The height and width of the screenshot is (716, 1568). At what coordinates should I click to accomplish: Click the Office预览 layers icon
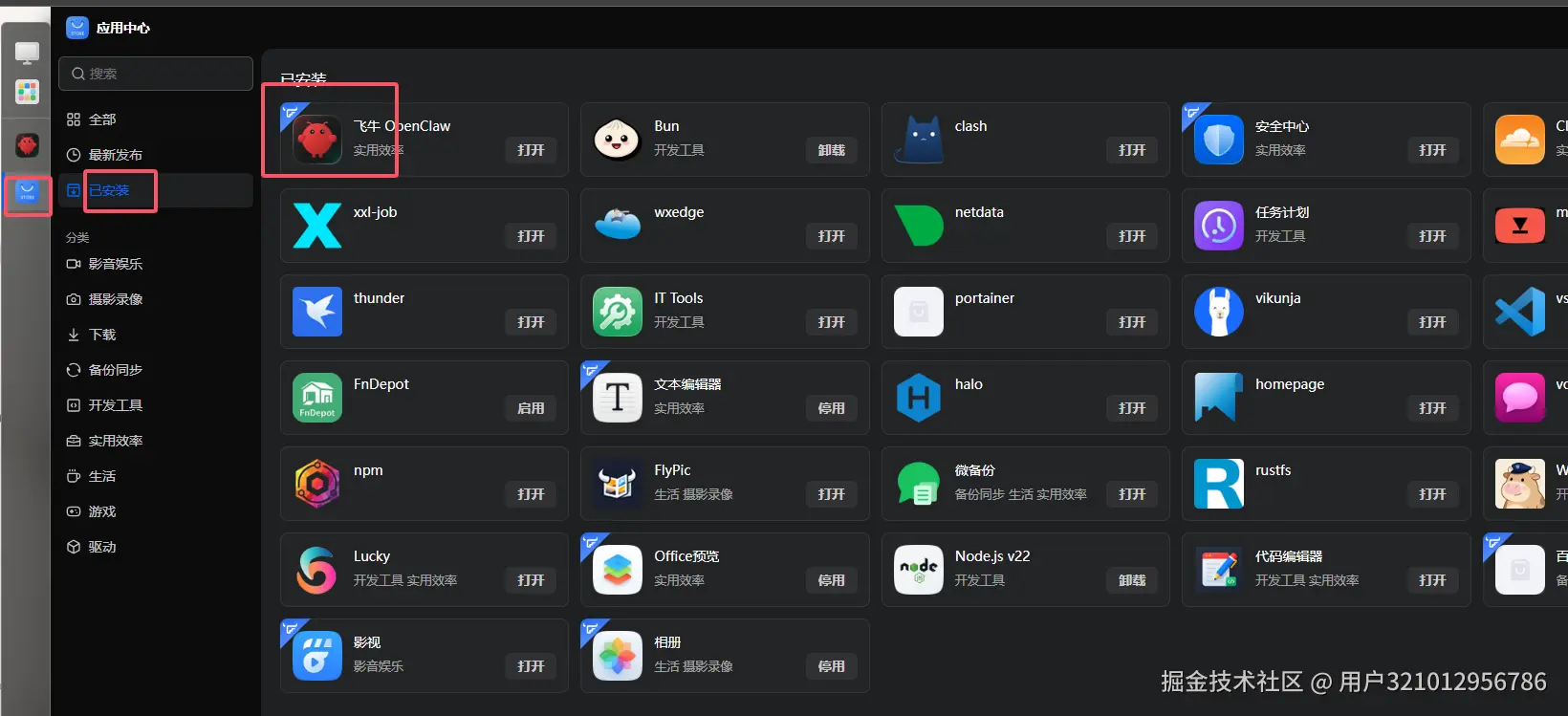tap(617, 570)
